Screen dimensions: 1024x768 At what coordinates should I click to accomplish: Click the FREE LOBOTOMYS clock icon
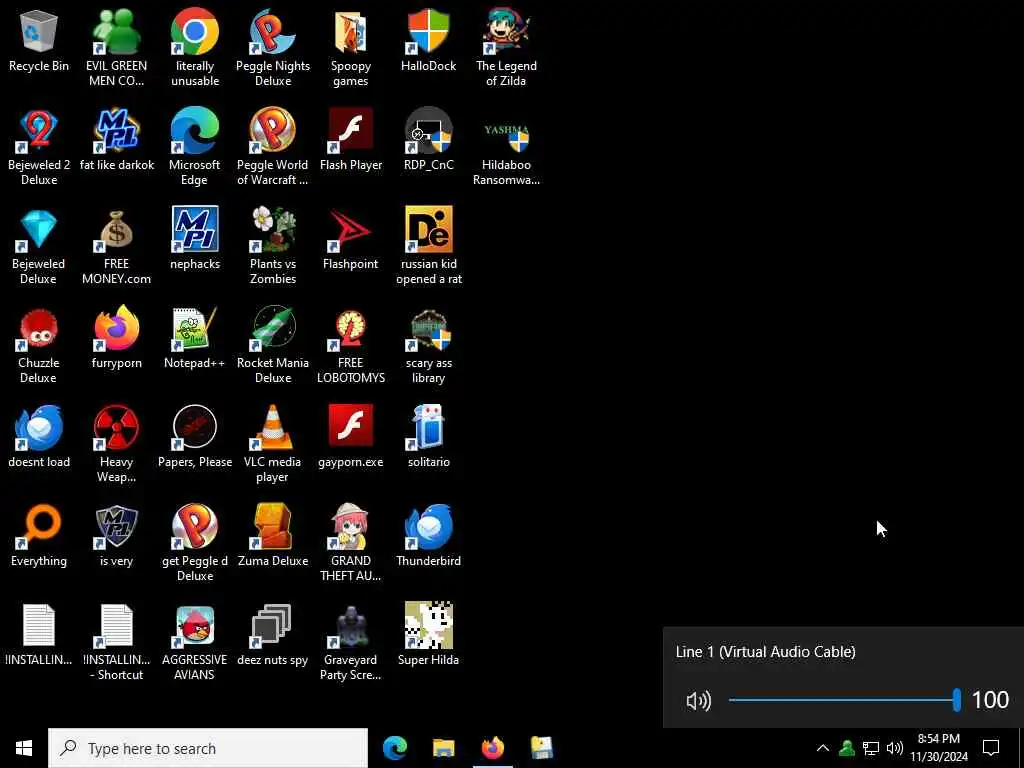coord(351,345)
